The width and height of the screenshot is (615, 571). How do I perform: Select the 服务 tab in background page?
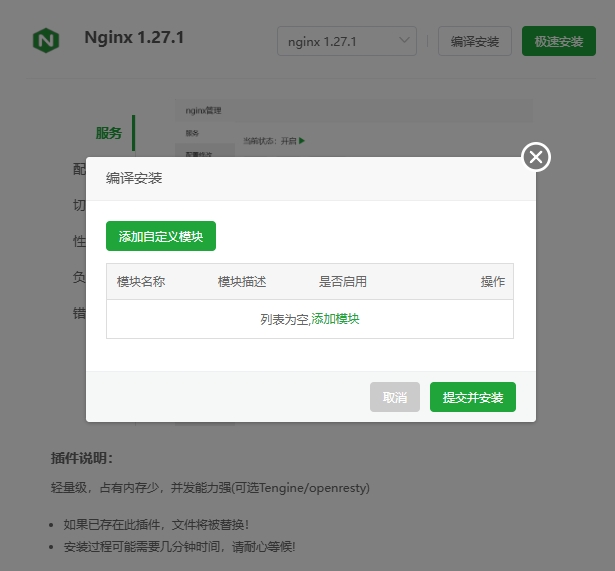coord(109,133)
